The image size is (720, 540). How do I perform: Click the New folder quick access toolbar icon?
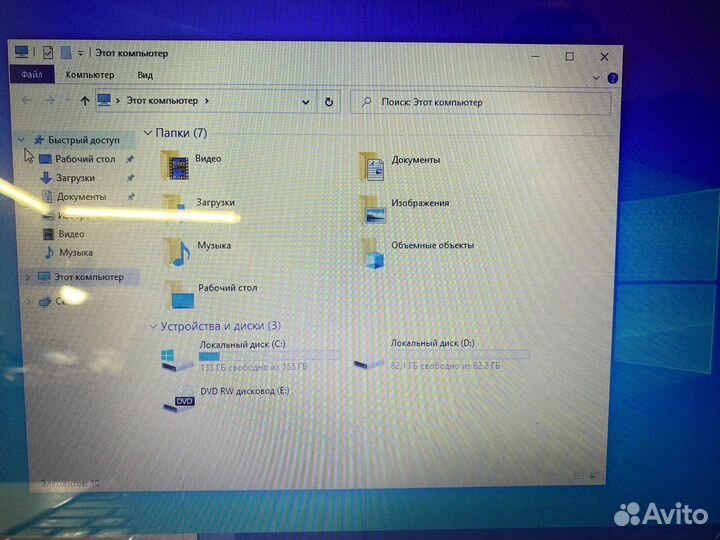point(66,52)
